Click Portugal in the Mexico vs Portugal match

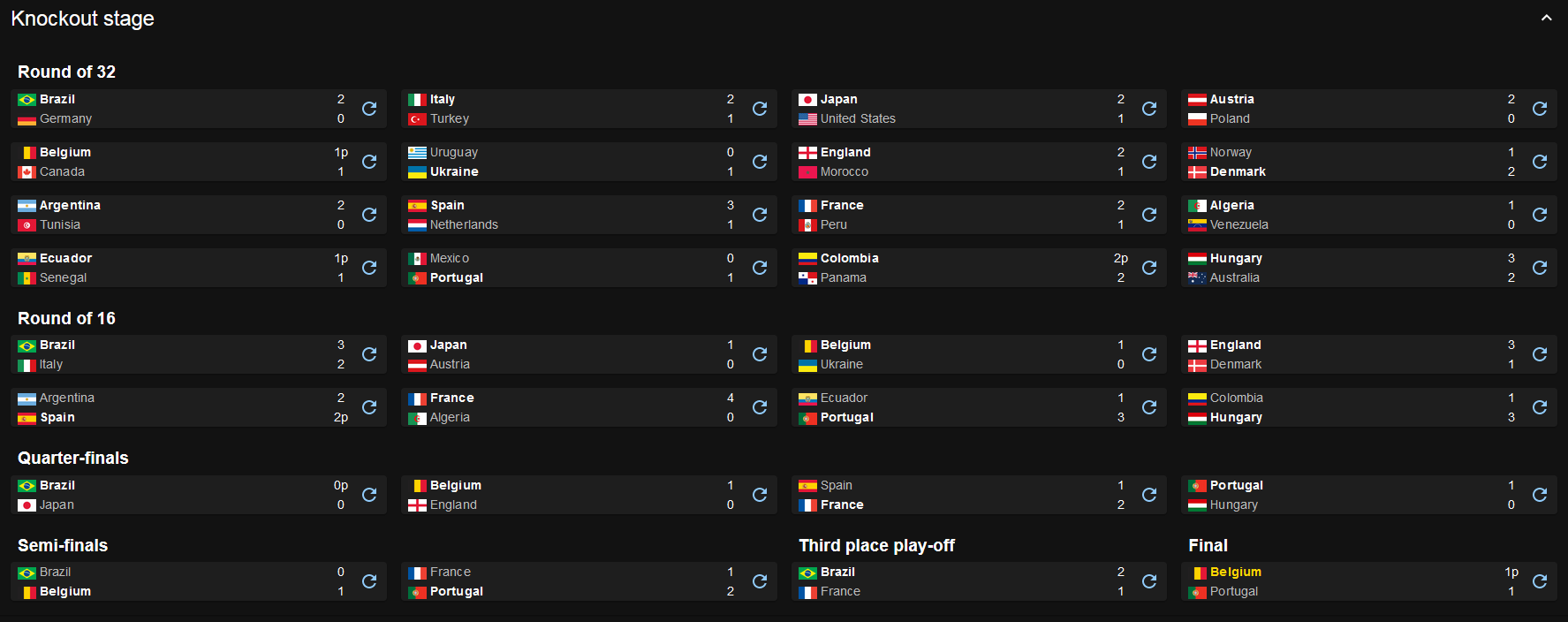click(x=456, y=277)
